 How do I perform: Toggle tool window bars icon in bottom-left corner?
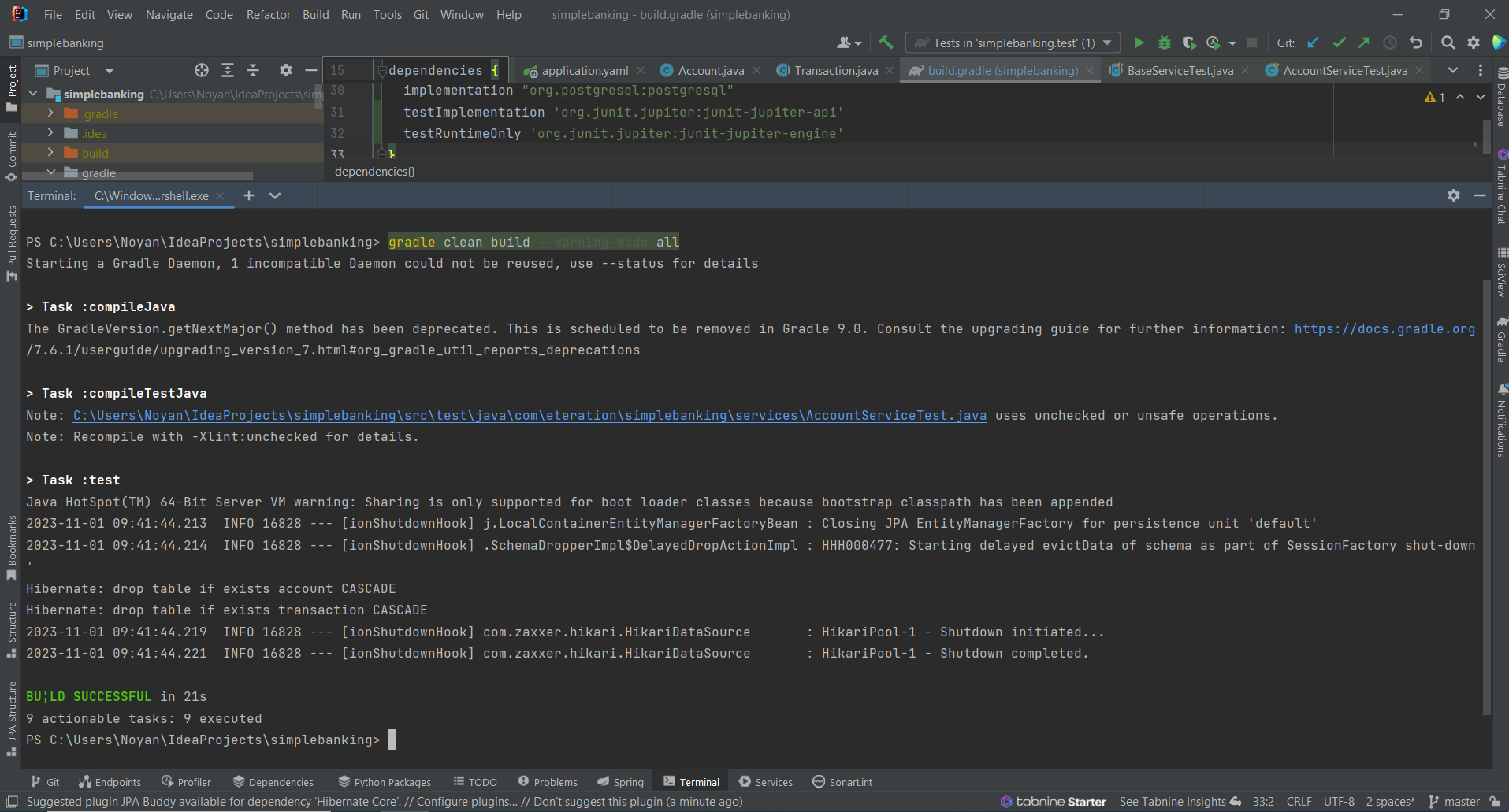click(12, 802)
